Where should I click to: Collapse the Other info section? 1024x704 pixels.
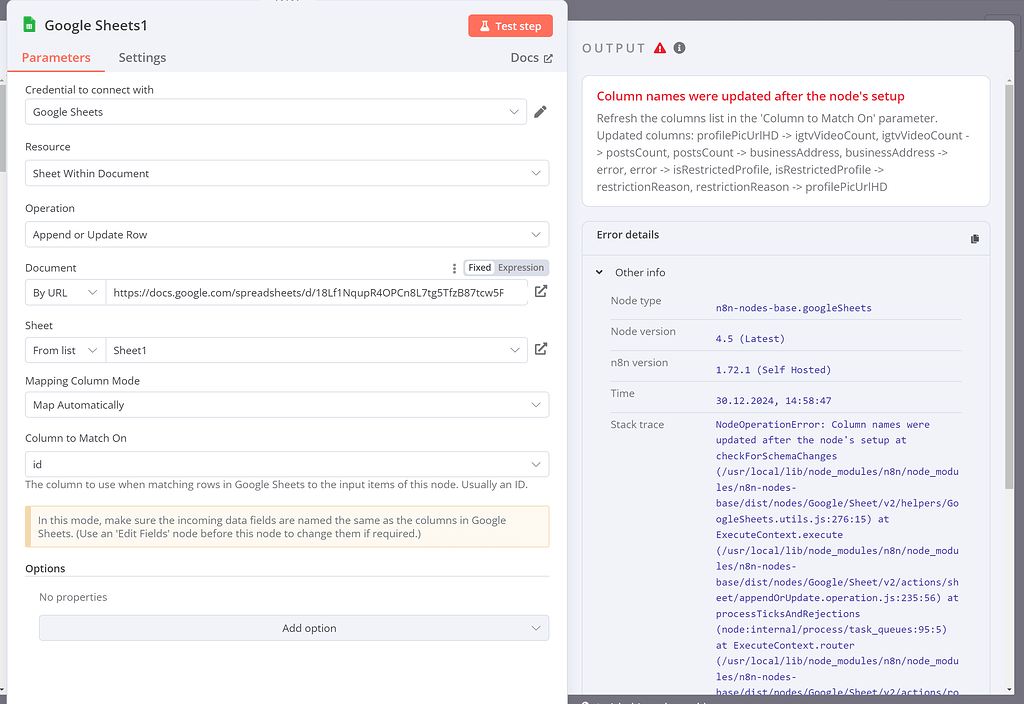[600, 273]
